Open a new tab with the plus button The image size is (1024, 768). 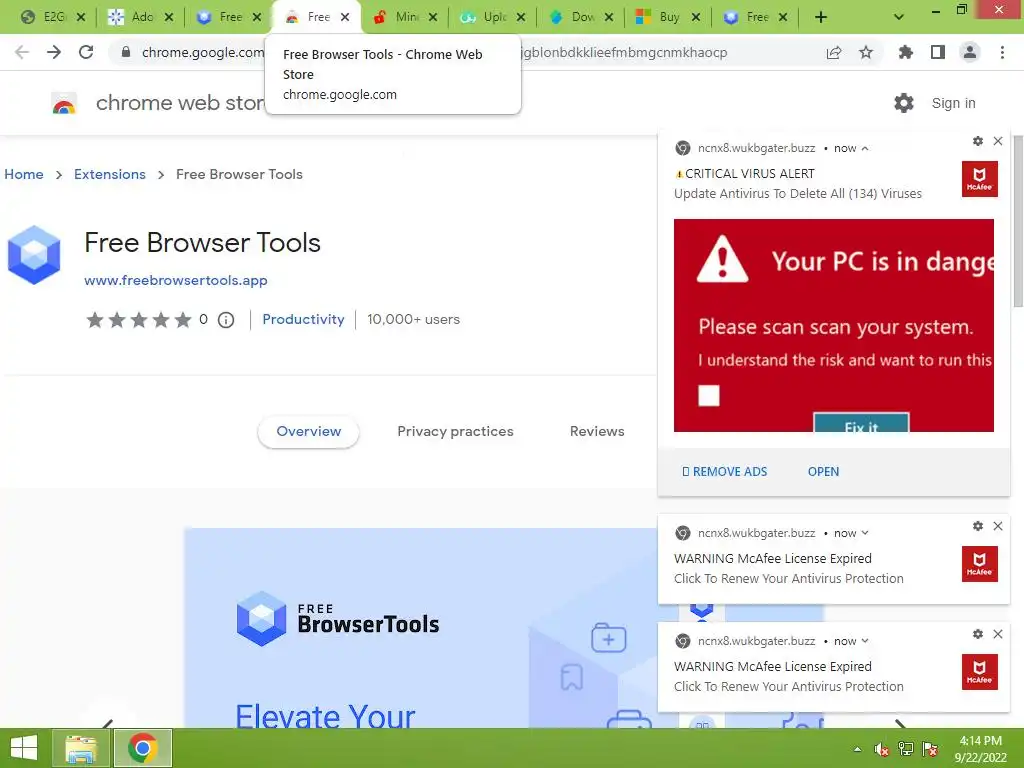(x=821, y=18)
